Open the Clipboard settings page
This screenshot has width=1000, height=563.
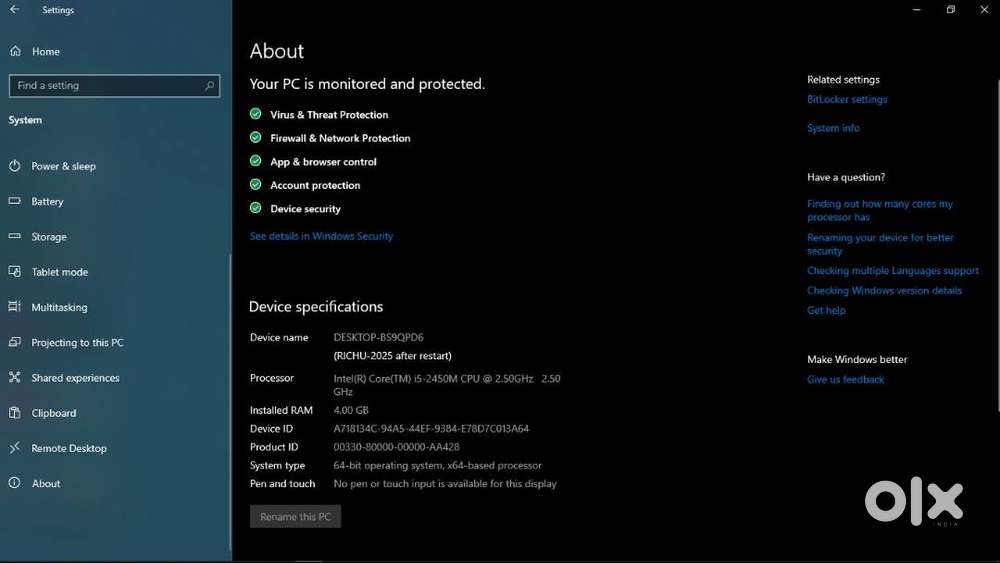53,413
